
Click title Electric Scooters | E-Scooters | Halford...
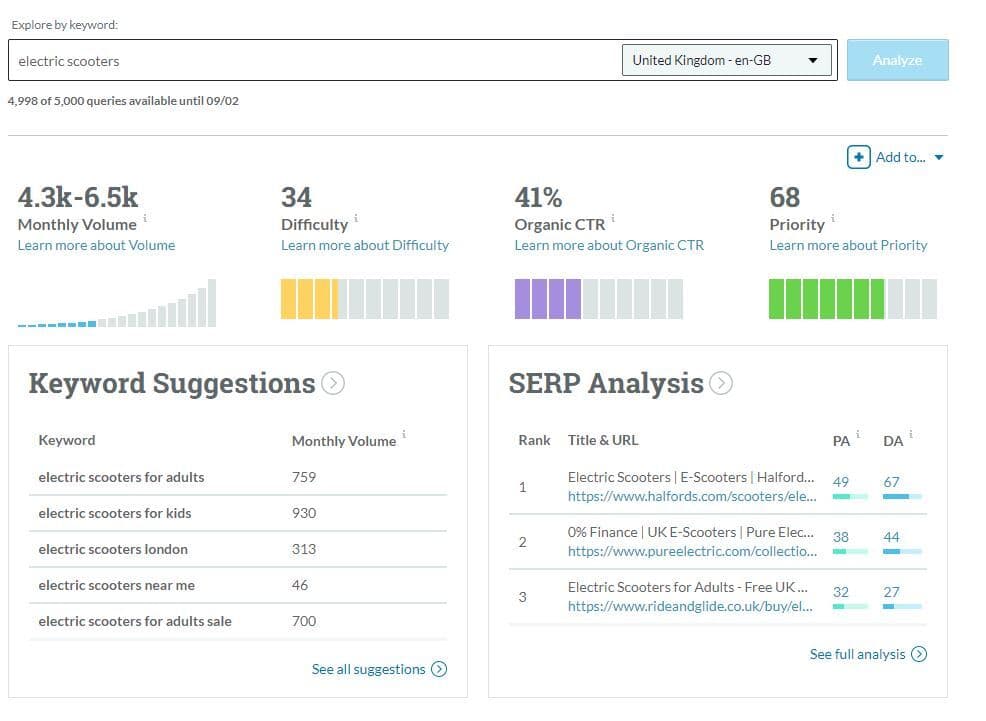coord(691,477)
